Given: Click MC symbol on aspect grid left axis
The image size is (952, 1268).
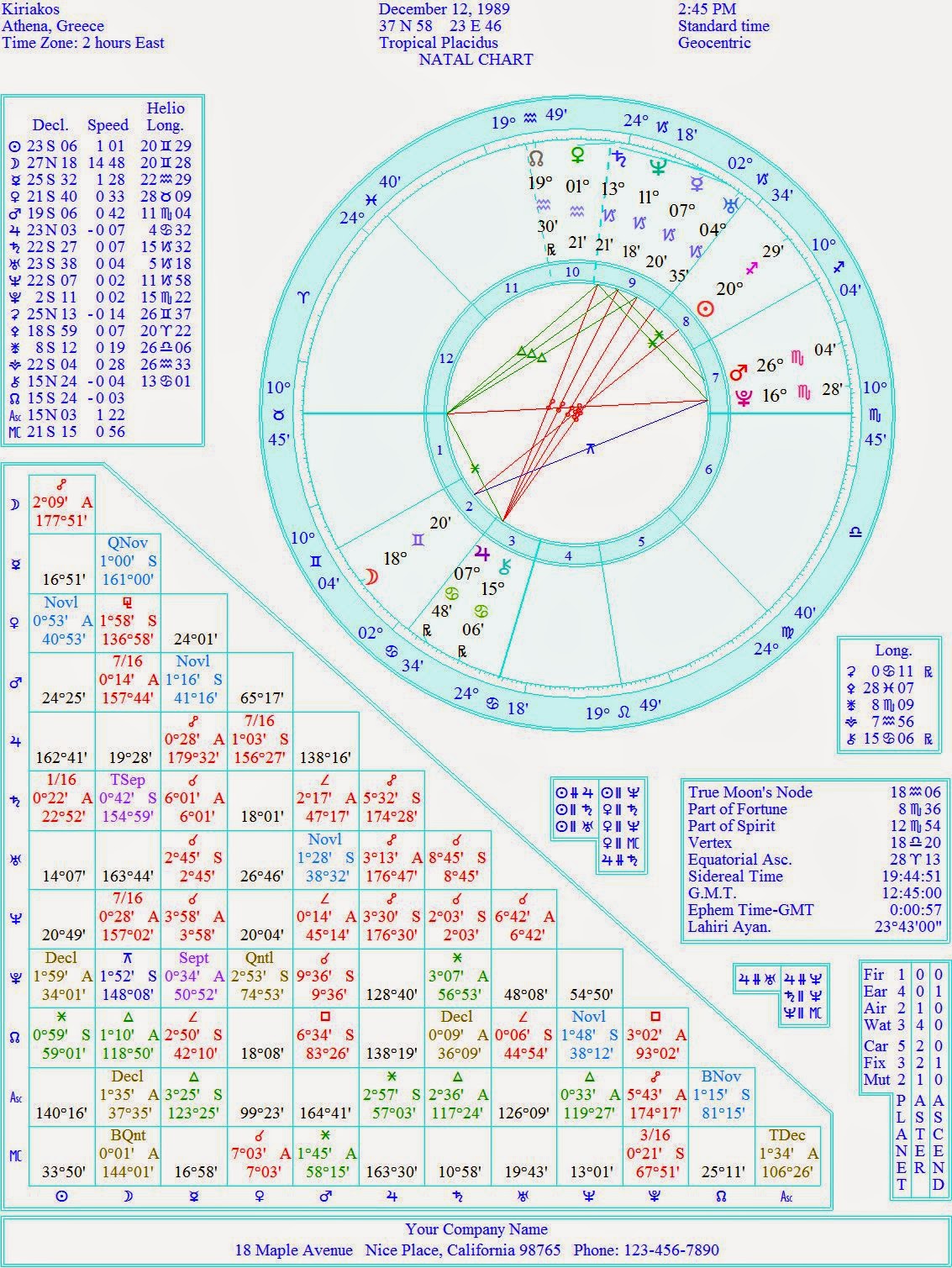Looking at the screenshot, I should (x=14, y=1156).
